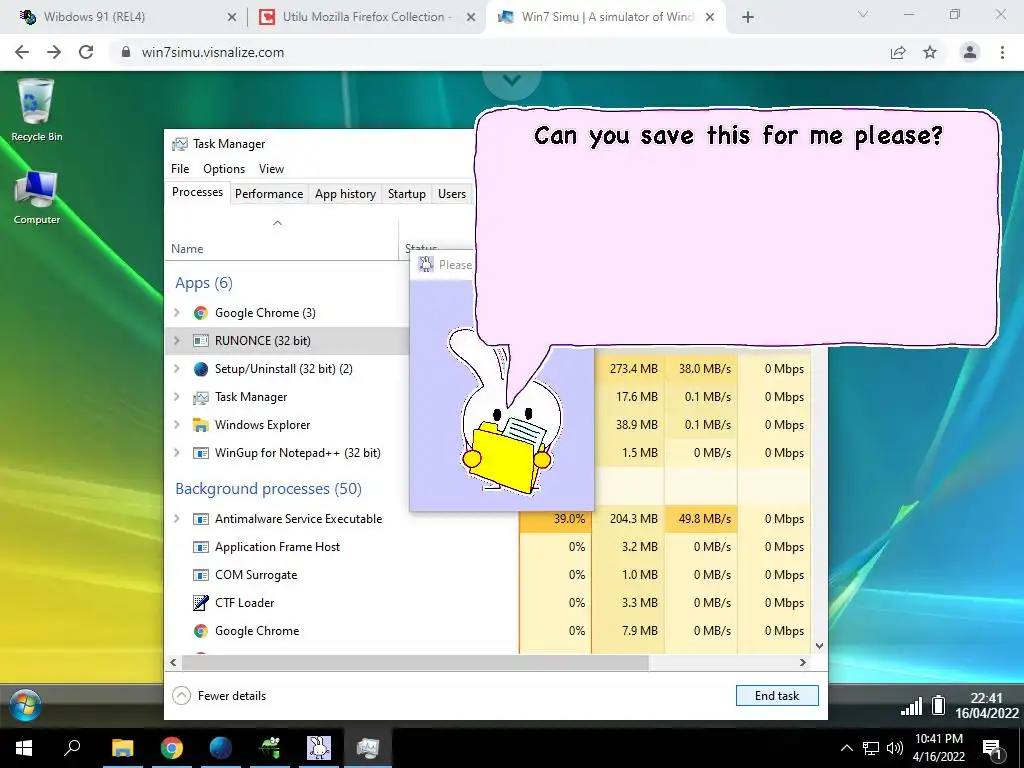The width and height of the screenshot is (1024, 768).
Task: Click the address bar URL
Action: 213,52
